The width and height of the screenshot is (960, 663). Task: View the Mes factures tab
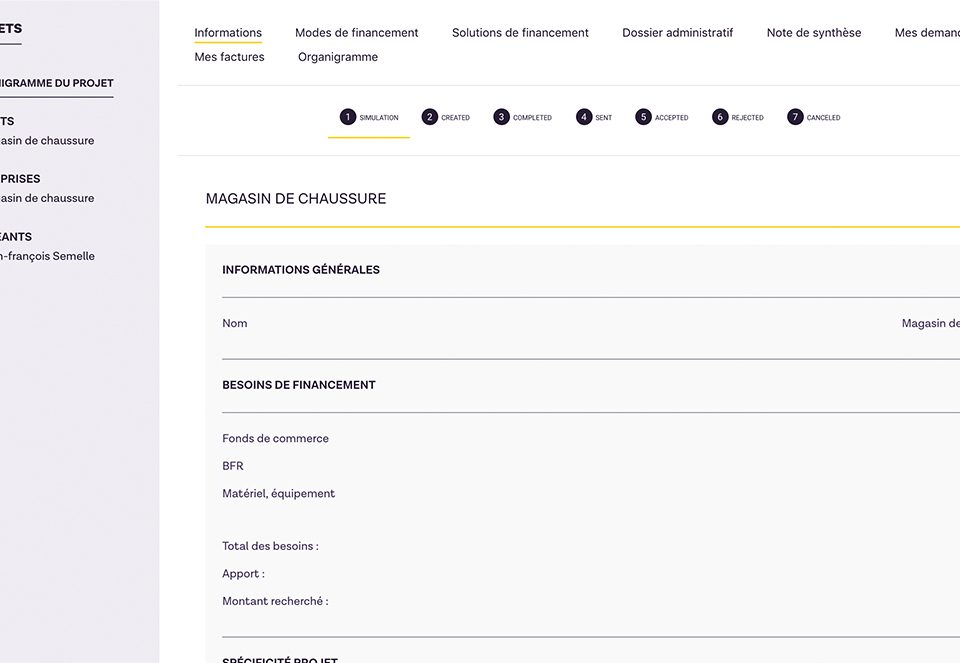point(229,57)
